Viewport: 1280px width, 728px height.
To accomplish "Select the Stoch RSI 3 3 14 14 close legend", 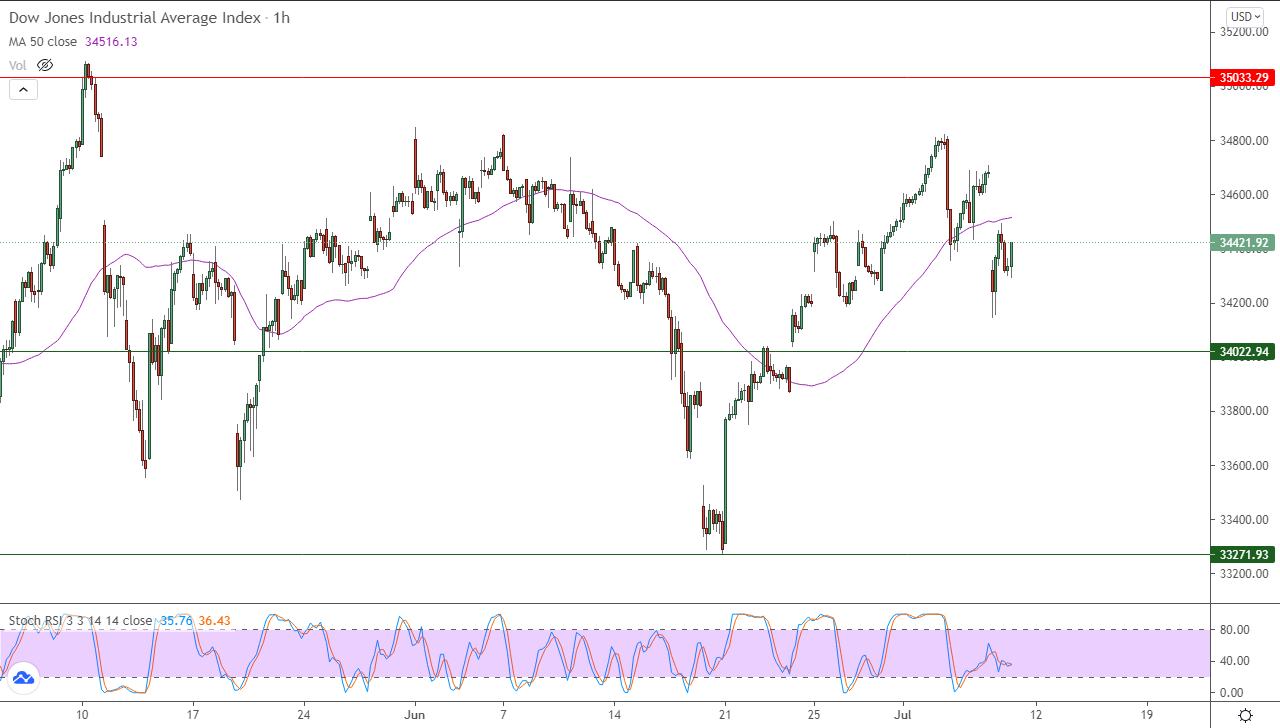I will [81, 620].
